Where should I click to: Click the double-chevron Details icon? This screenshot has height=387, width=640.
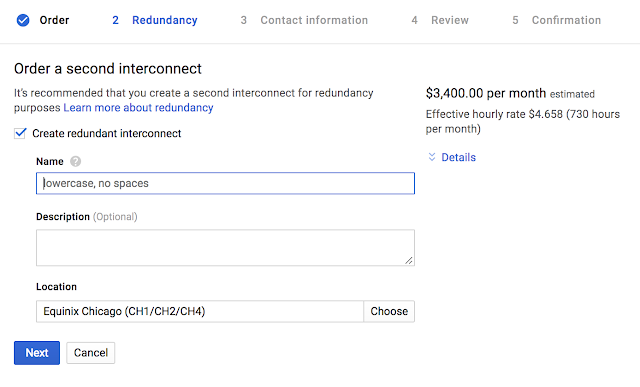[x=432, y=157]
